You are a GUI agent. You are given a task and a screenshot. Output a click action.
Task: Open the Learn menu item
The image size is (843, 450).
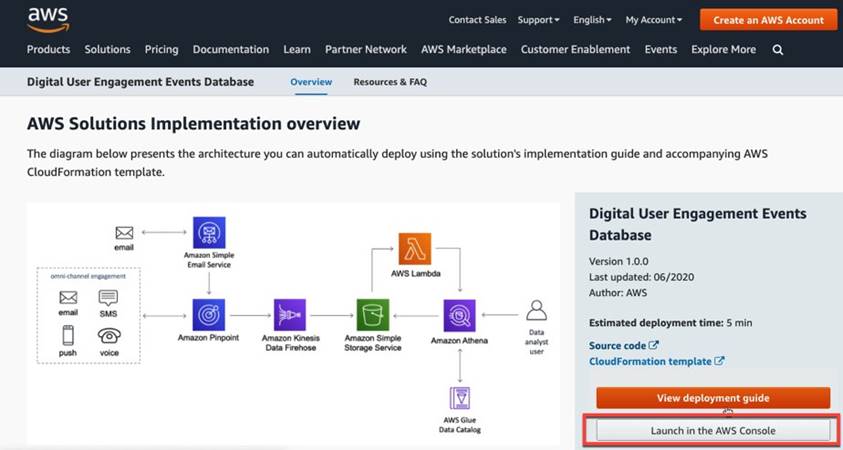(297, 49)
